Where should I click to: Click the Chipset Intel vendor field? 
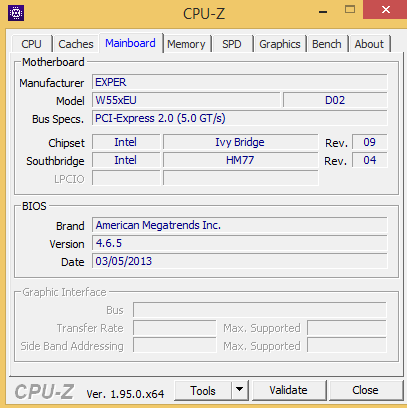pos(126,142)
